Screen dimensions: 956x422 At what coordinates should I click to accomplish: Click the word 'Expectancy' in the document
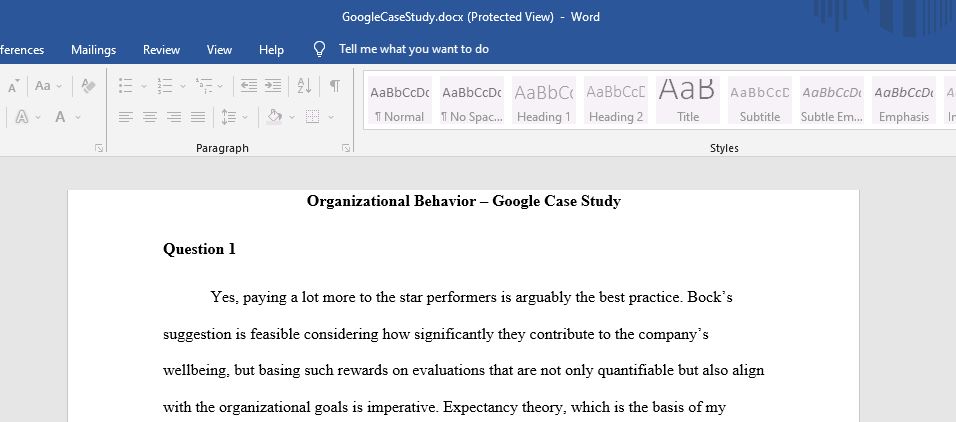tap(479, 407)
